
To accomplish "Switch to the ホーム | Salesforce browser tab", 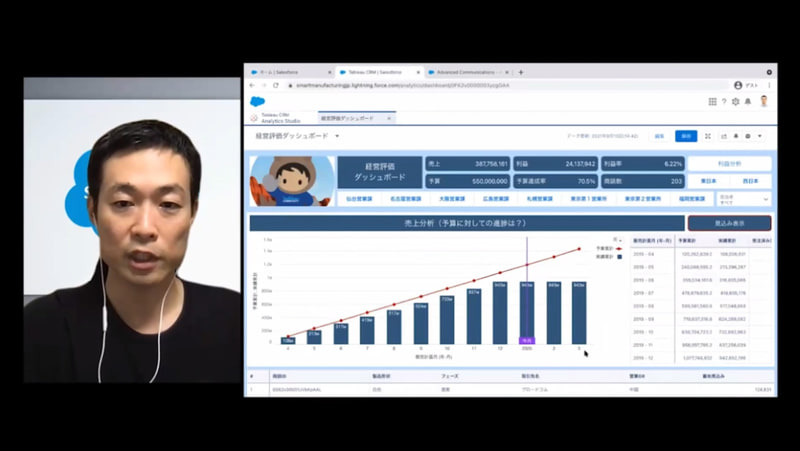I will click(289, 72).
